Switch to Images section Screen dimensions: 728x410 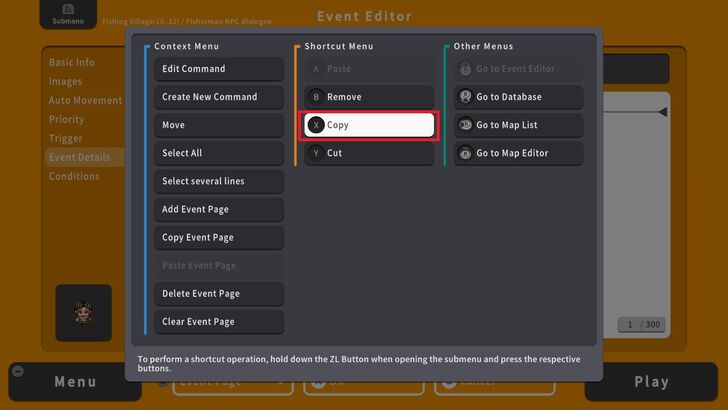(x=65, y=81)
